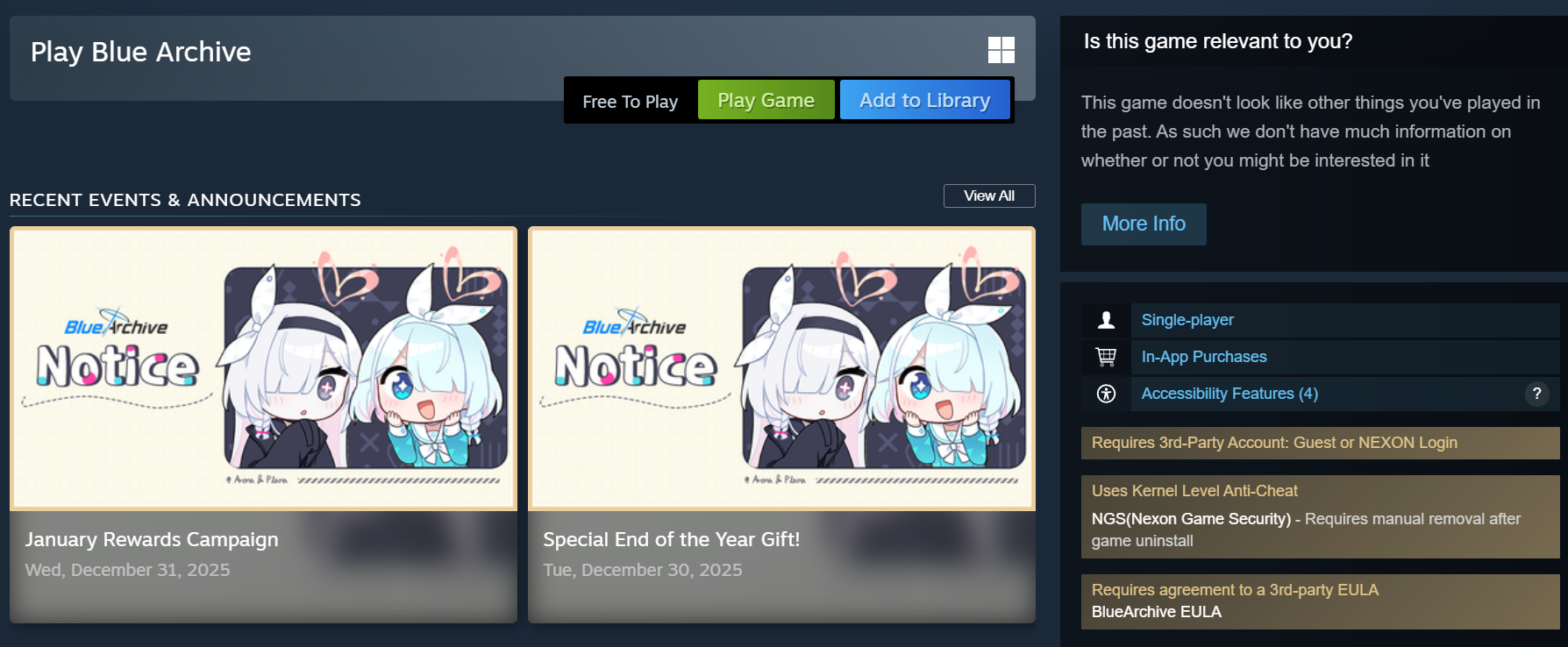Image resolution: width=1568 pixels, height=647 pixels.
Task: Click the accessibility figure icon
Action: coord(1106,394)
